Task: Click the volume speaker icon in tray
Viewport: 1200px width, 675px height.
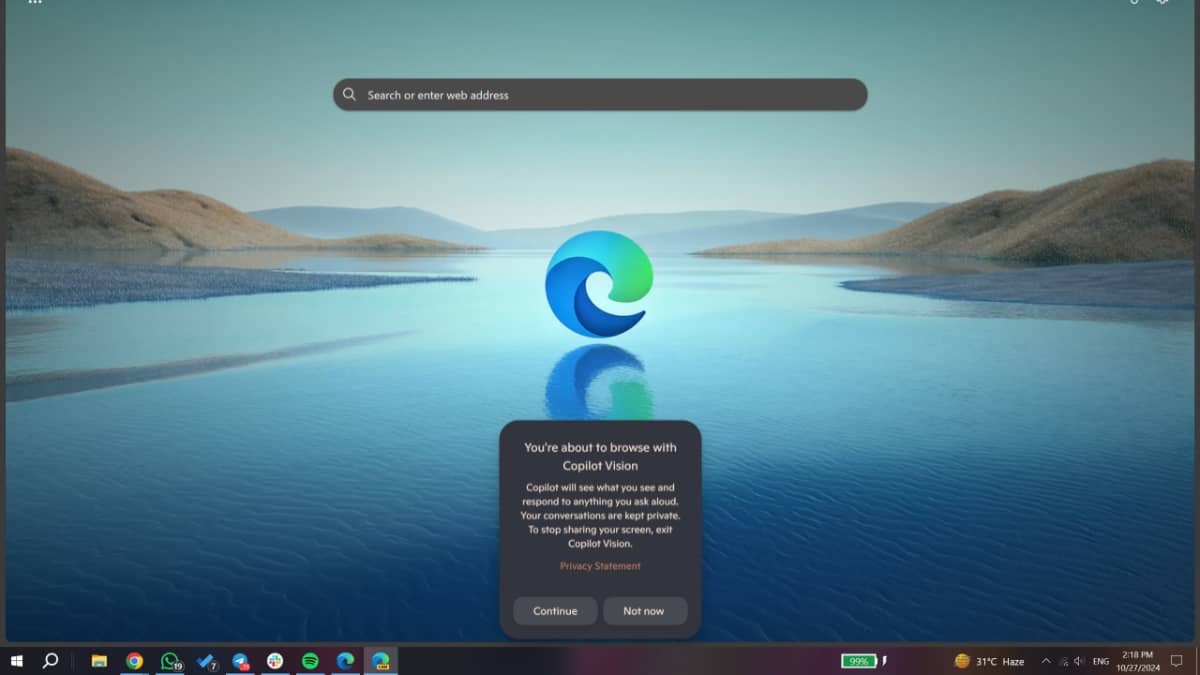Action: pyautogui.click(x=1079, y=661)
